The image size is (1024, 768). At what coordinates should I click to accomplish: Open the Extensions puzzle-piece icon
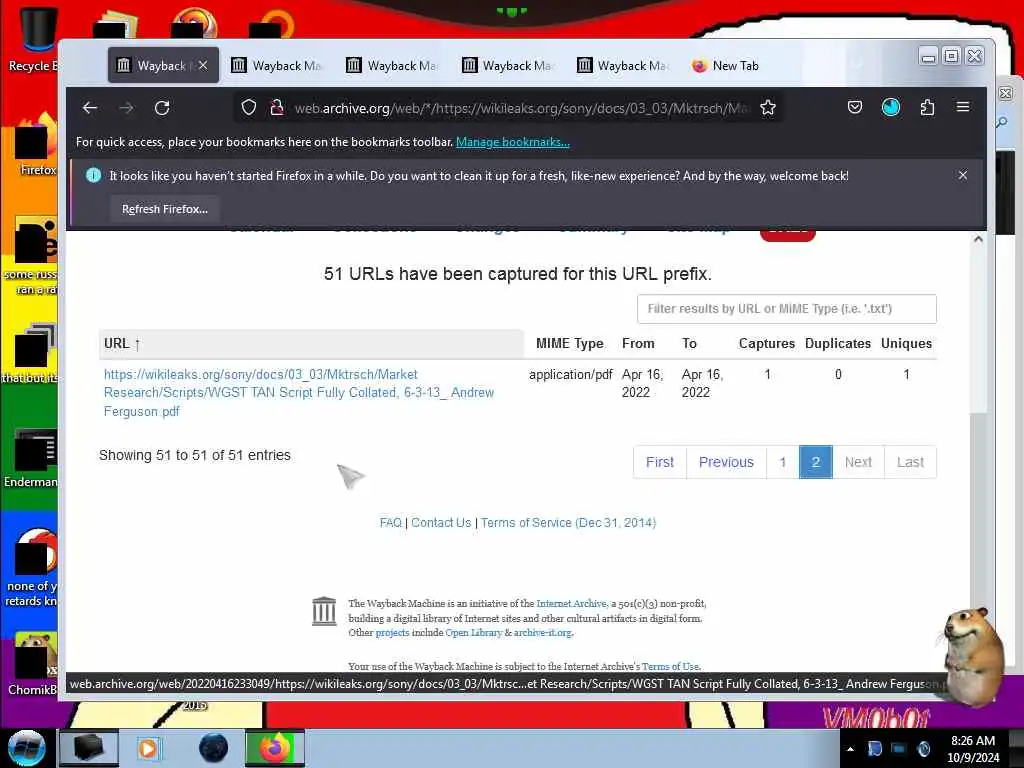pos(927,107)
